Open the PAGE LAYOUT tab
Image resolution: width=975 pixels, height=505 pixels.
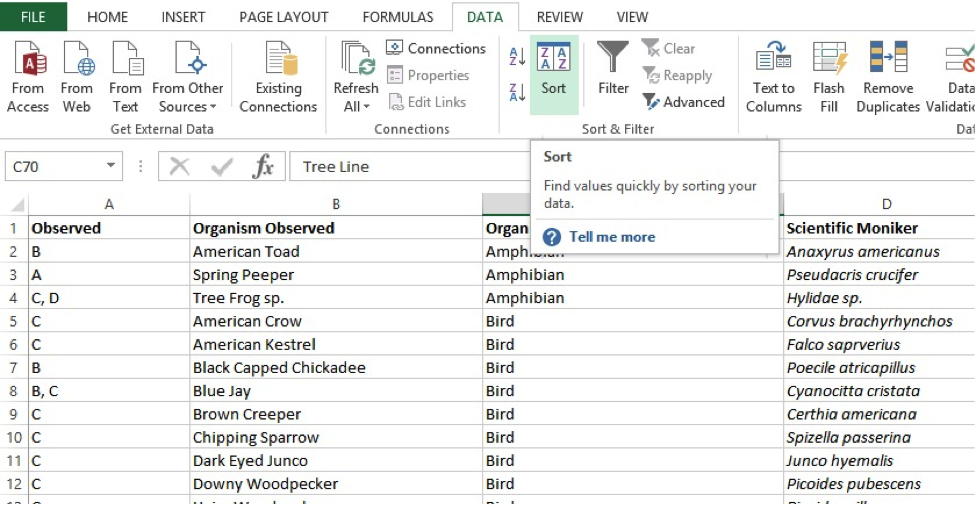(x=284, y=17)
